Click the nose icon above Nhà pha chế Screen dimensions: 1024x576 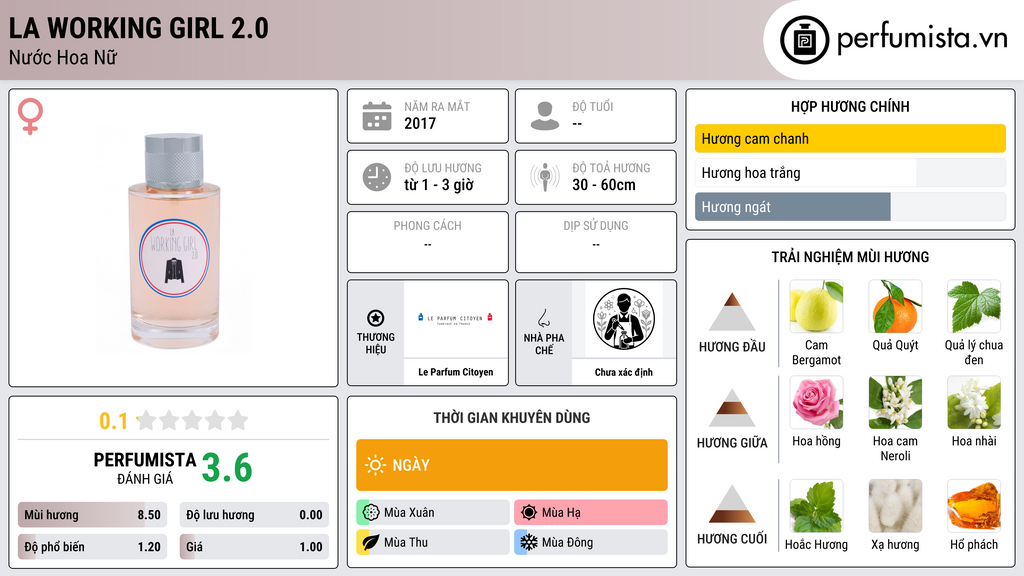[x=543, y=318]
